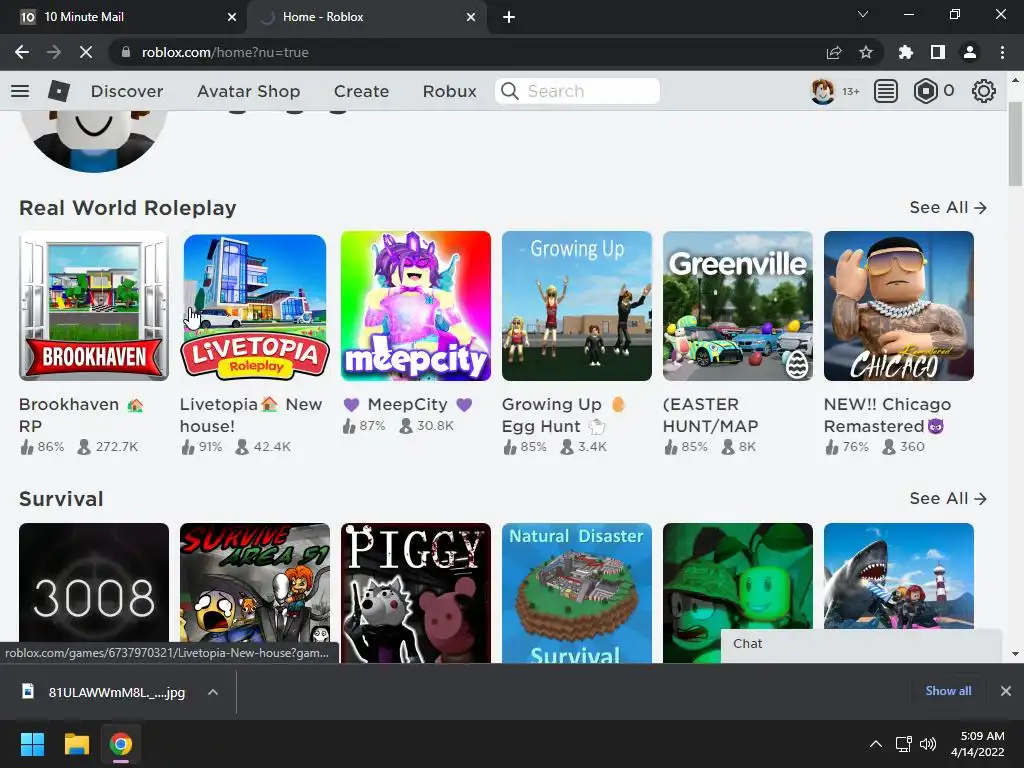Click the site lock icon in address bar

(x=126, y=52)
